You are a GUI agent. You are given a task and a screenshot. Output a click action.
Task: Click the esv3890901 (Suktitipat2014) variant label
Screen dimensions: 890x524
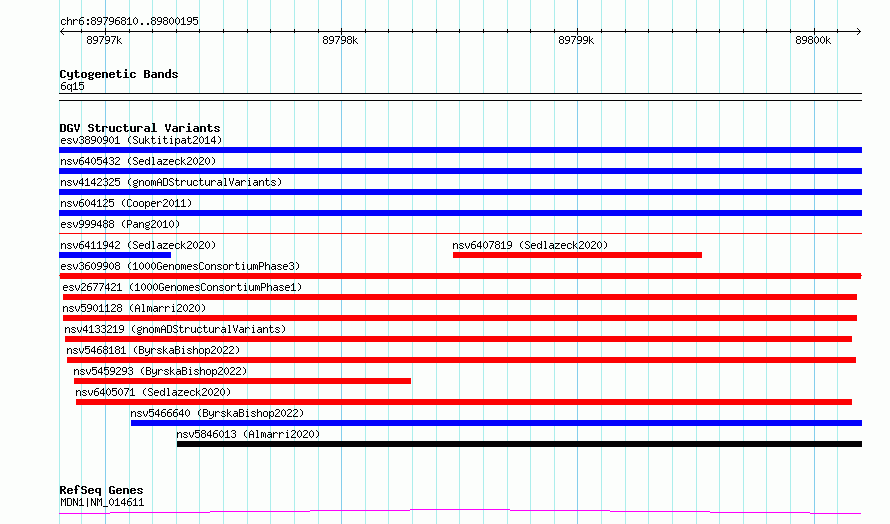click(141, 140)
